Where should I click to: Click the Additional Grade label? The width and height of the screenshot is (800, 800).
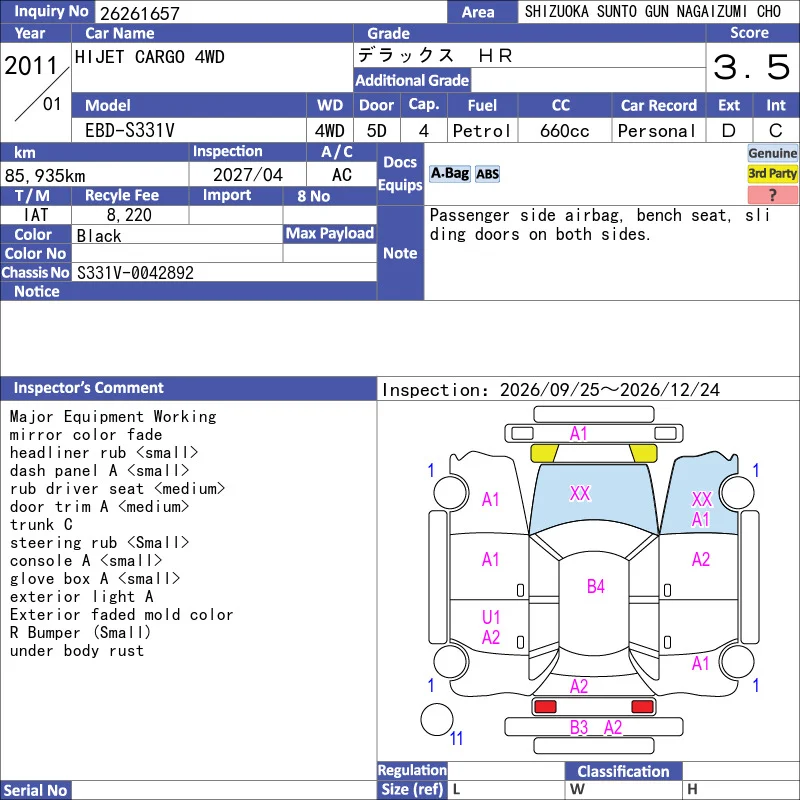(x=412, y=80)
